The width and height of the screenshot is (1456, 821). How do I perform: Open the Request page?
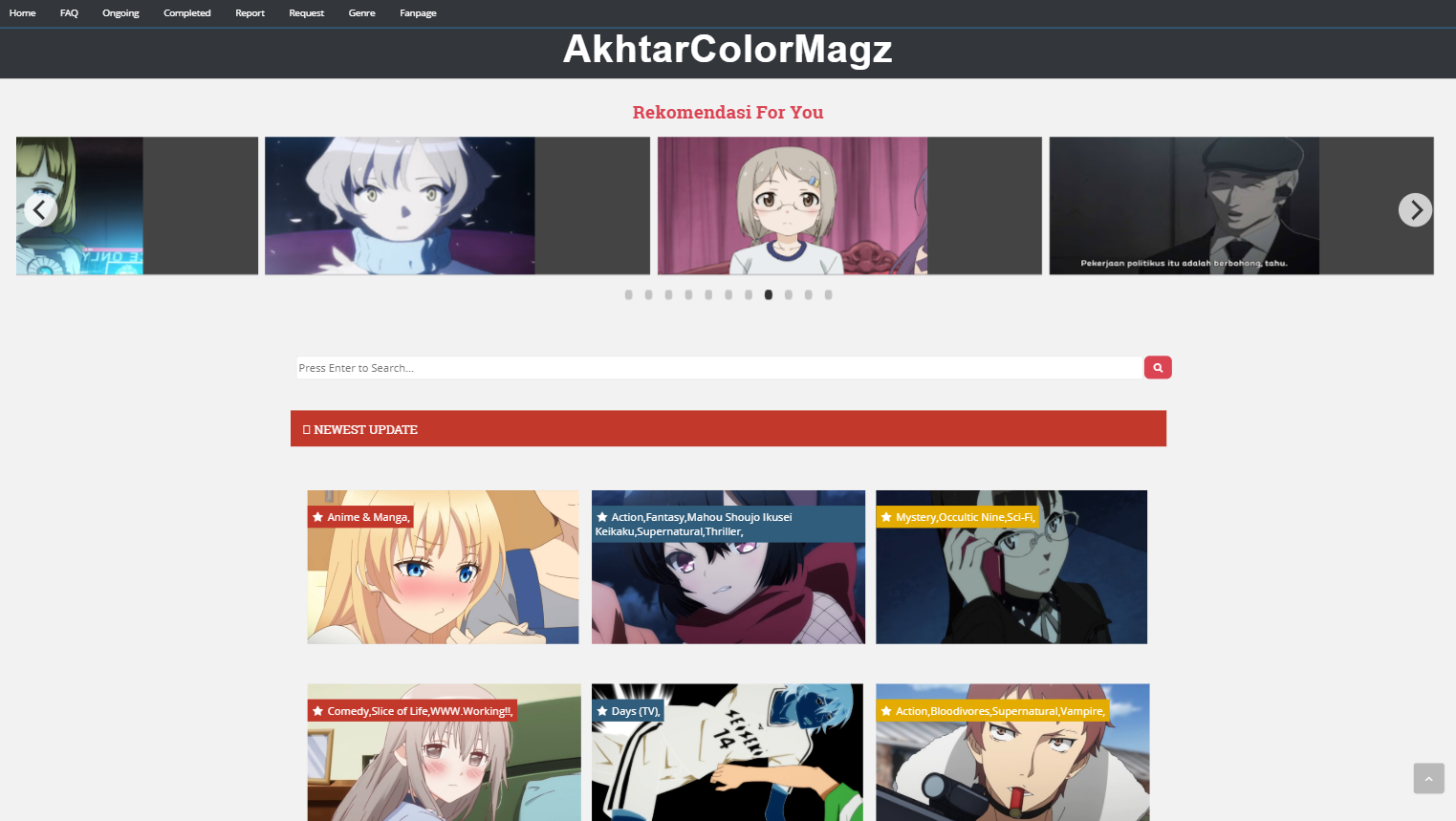306,13
